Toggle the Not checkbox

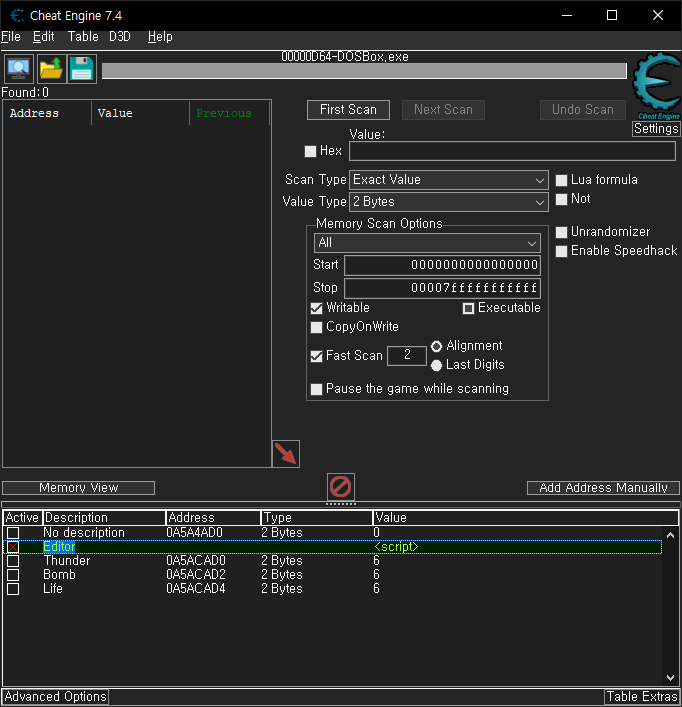click(561, 199)
